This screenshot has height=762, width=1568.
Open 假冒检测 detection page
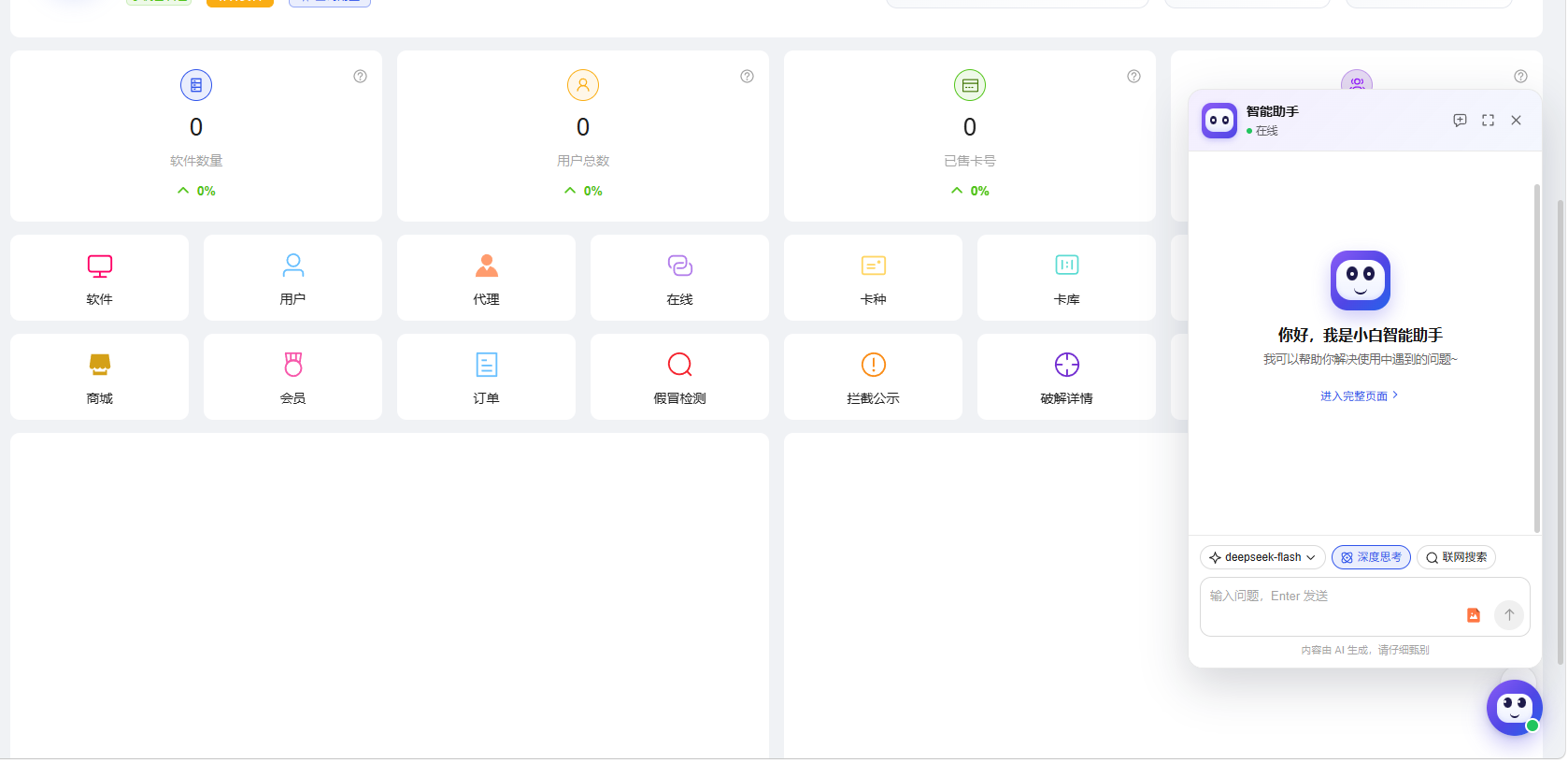coord(679,377)
